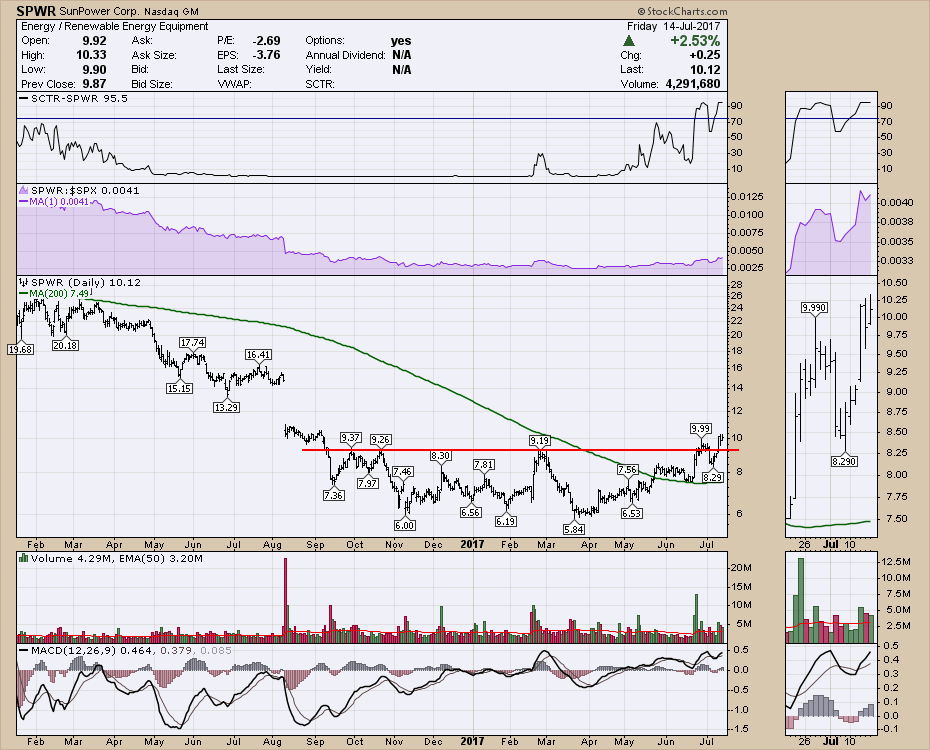The width and height of the screenshot is (930, 750).
Task: Click the +2.53% percent change
Action: [x=695, y=41]
